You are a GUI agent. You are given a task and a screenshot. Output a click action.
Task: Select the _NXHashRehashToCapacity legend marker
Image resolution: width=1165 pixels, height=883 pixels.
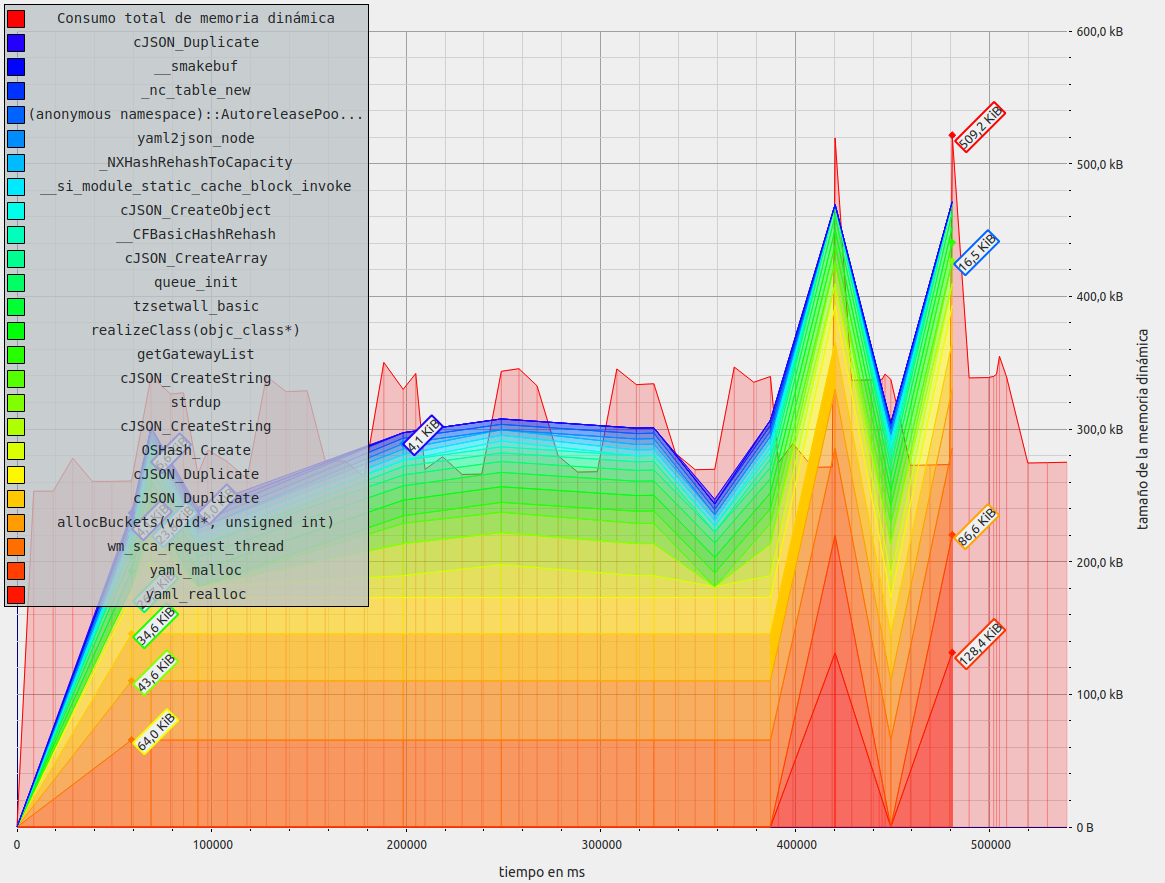click(x=15, y=162)
